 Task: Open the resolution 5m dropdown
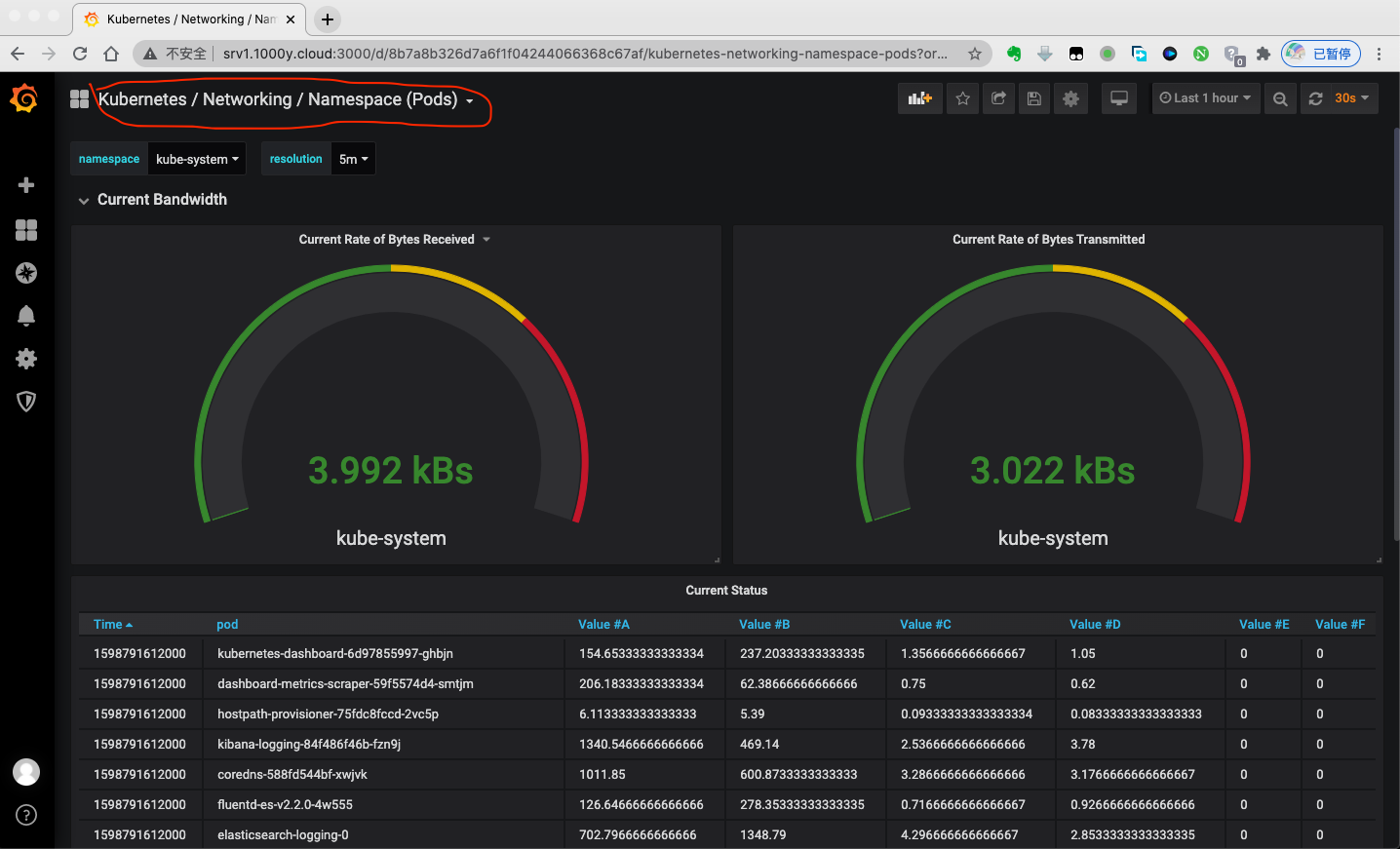(x=353, y=159)
